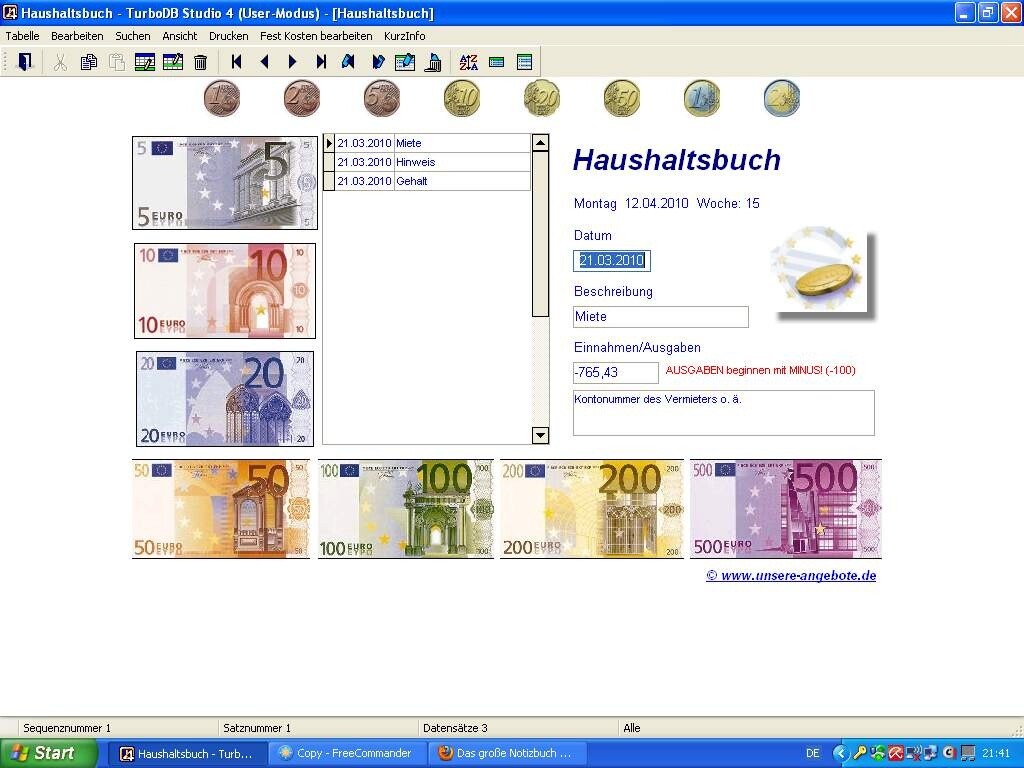
Task: Click the 10 Euro banknote image
Action: tap(225, 291)
